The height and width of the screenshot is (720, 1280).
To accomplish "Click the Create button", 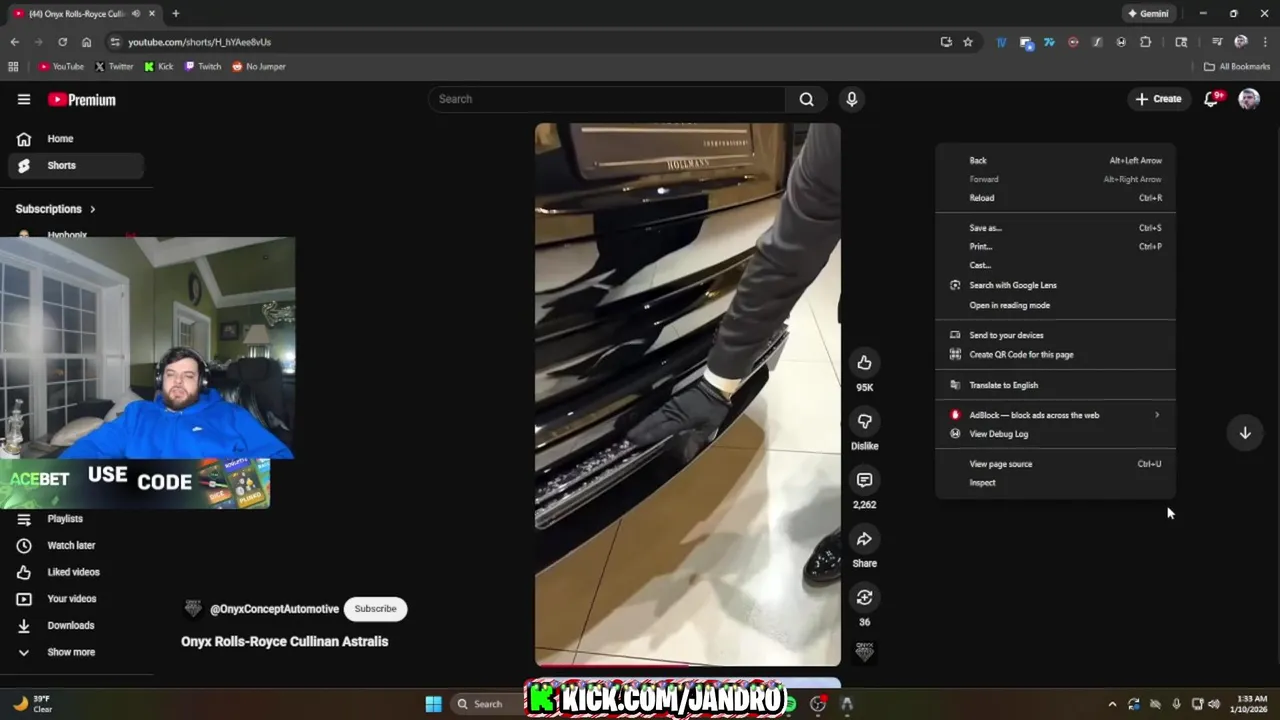I will tap(1158, 99).
